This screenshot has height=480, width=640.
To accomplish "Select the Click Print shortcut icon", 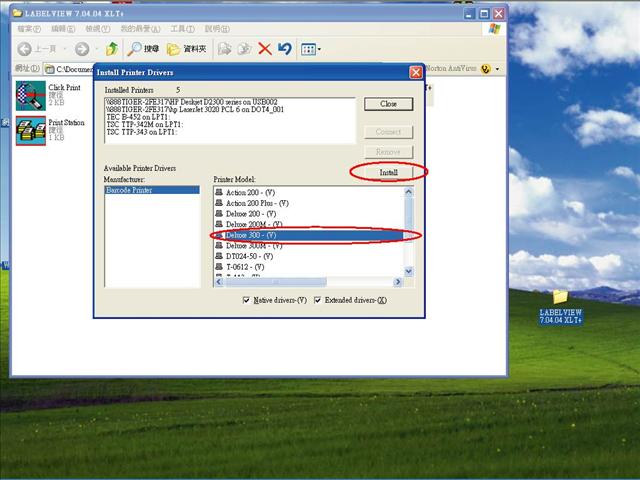I will click(31, 96).
